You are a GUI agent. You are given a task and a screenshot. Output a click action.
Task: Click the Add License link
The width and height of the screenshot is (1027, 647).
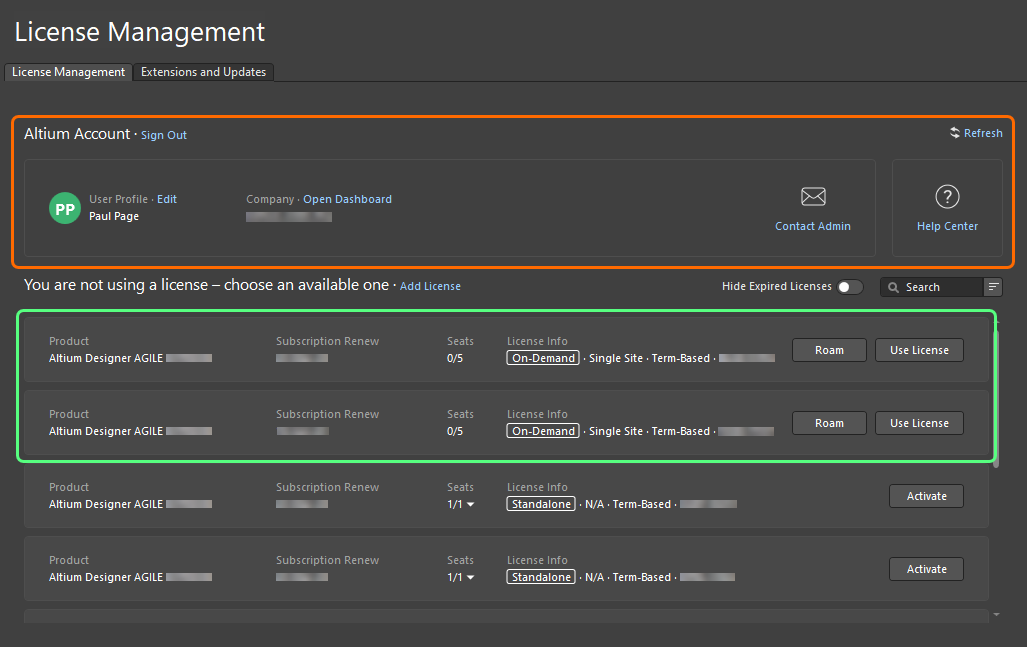tap(430, 285)
